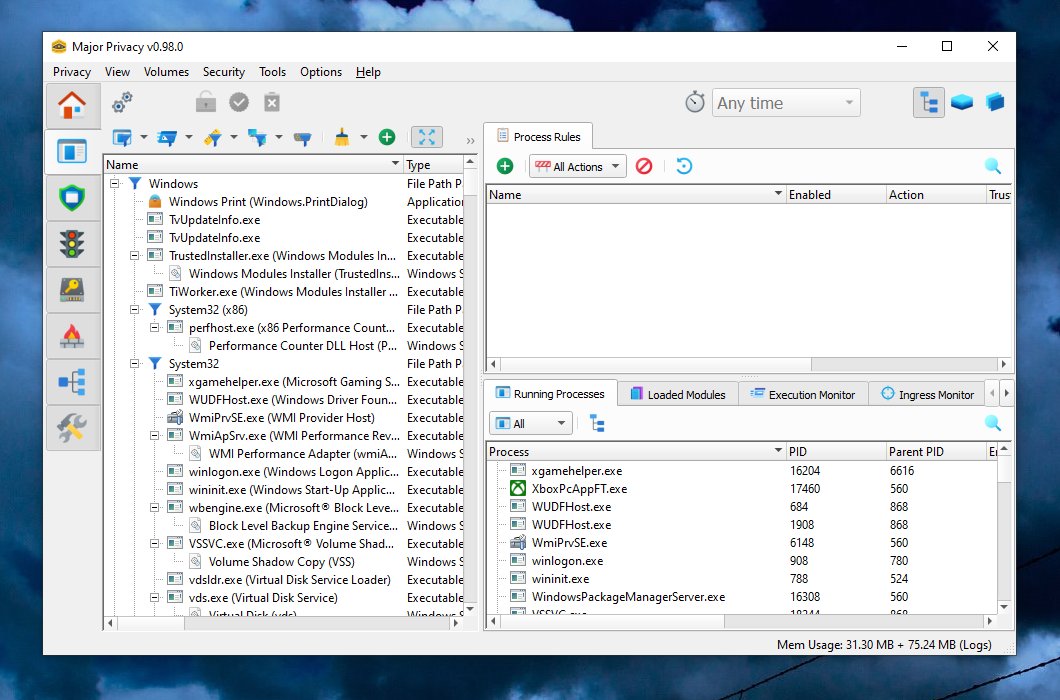The height and width of the screenshot is (700, 1060).
Task: Open the All Actions dropdown
Action: point(578,166)
